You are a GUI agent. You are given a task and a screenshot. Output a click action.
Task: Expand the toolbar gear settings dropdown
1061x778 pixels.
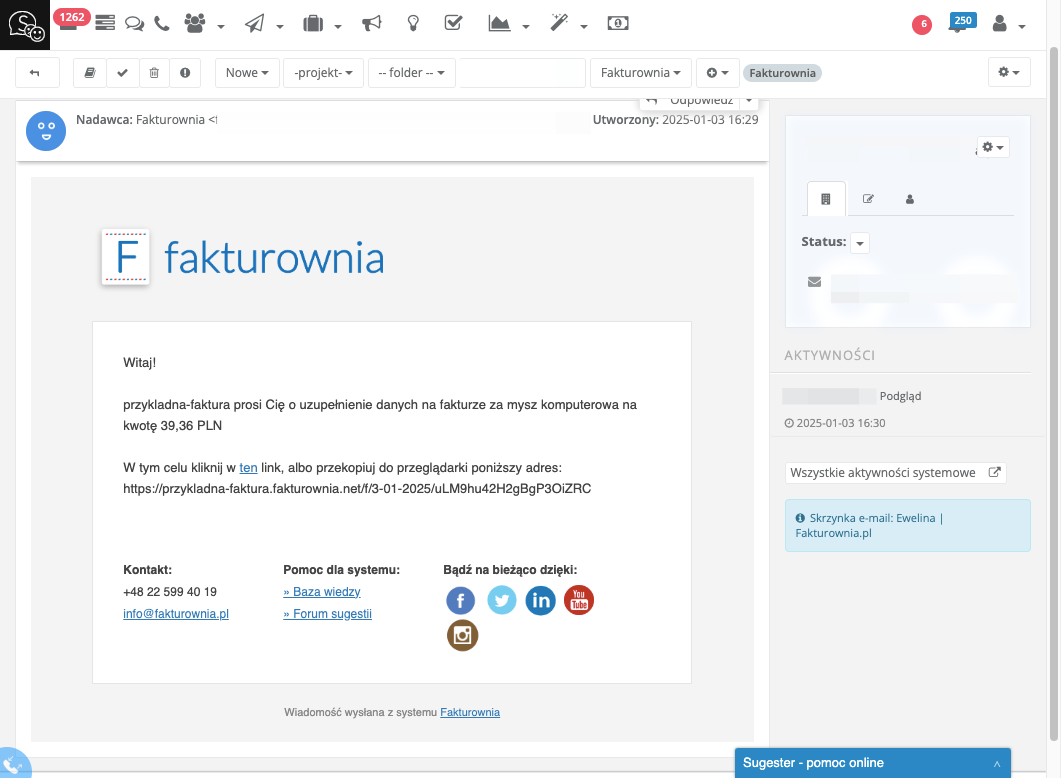point(1009,72)
